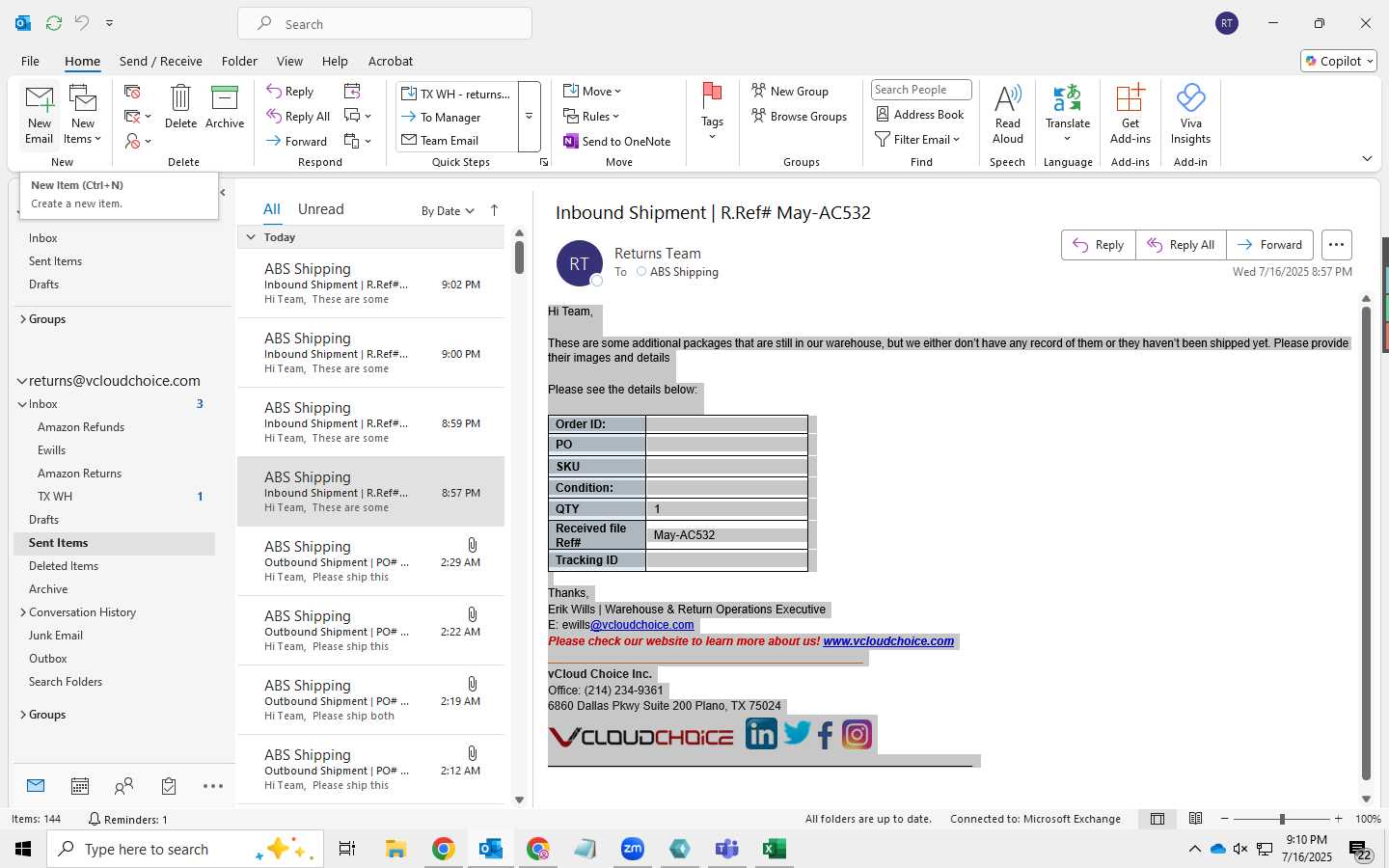Expand the Quick Steps gallery
This screenshot has height=868, width=1389.
point(529,116)
